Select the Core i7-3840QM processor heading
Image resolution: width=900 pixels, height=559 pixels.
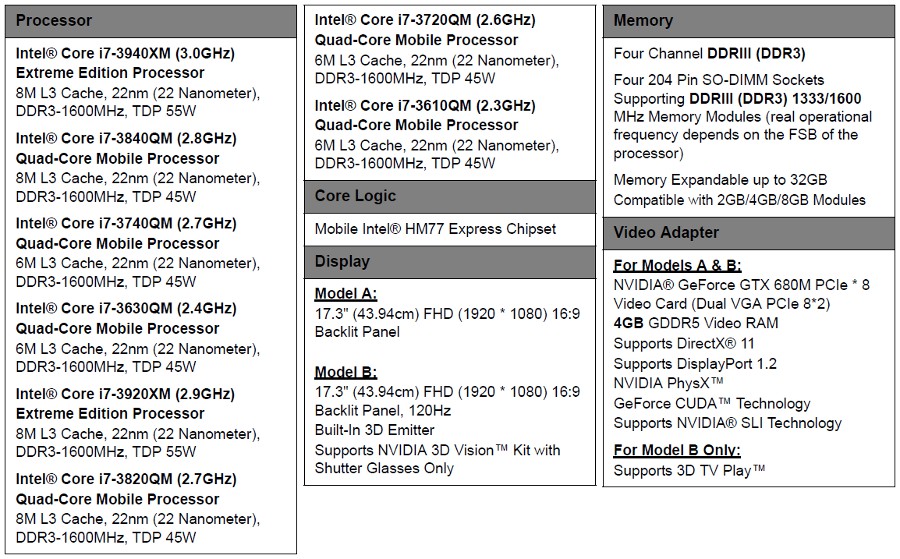[126, 149]
